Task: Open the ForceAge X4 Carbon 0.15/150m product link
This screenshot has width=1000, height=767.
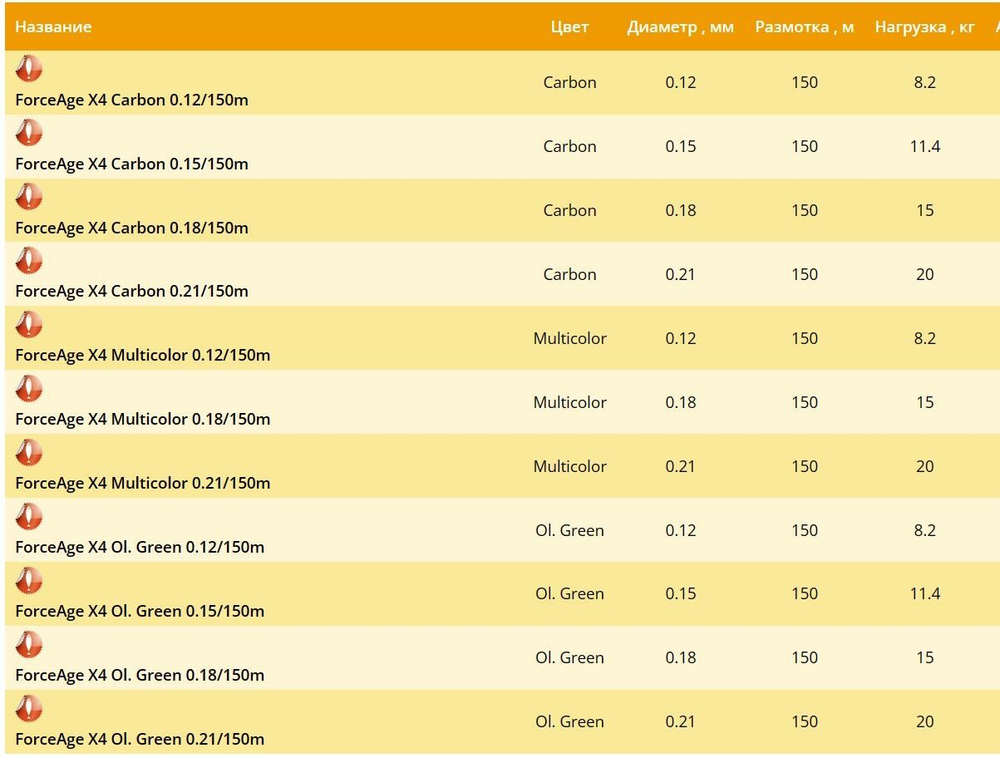Action: click(131, 164)
